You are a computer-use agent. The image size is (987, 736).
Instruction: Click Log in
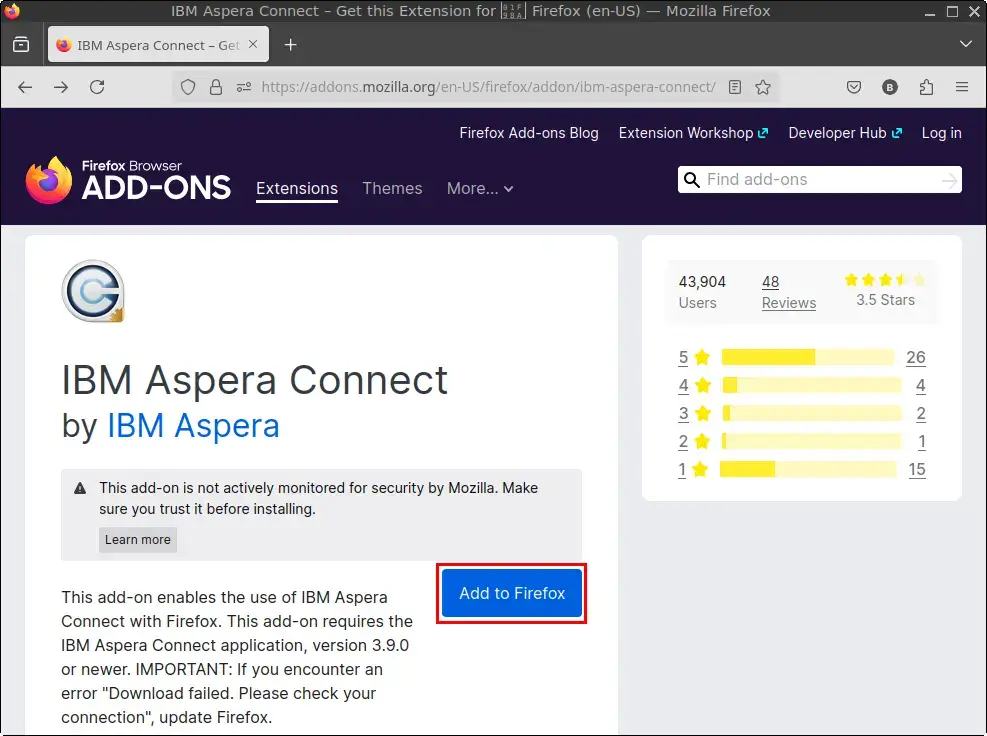tap(941, 133)
